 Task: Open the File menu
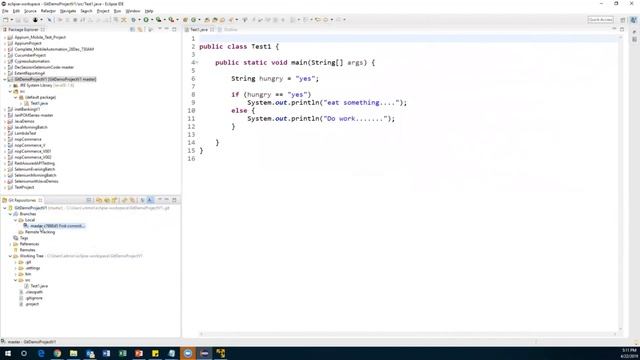pos(5,11)
